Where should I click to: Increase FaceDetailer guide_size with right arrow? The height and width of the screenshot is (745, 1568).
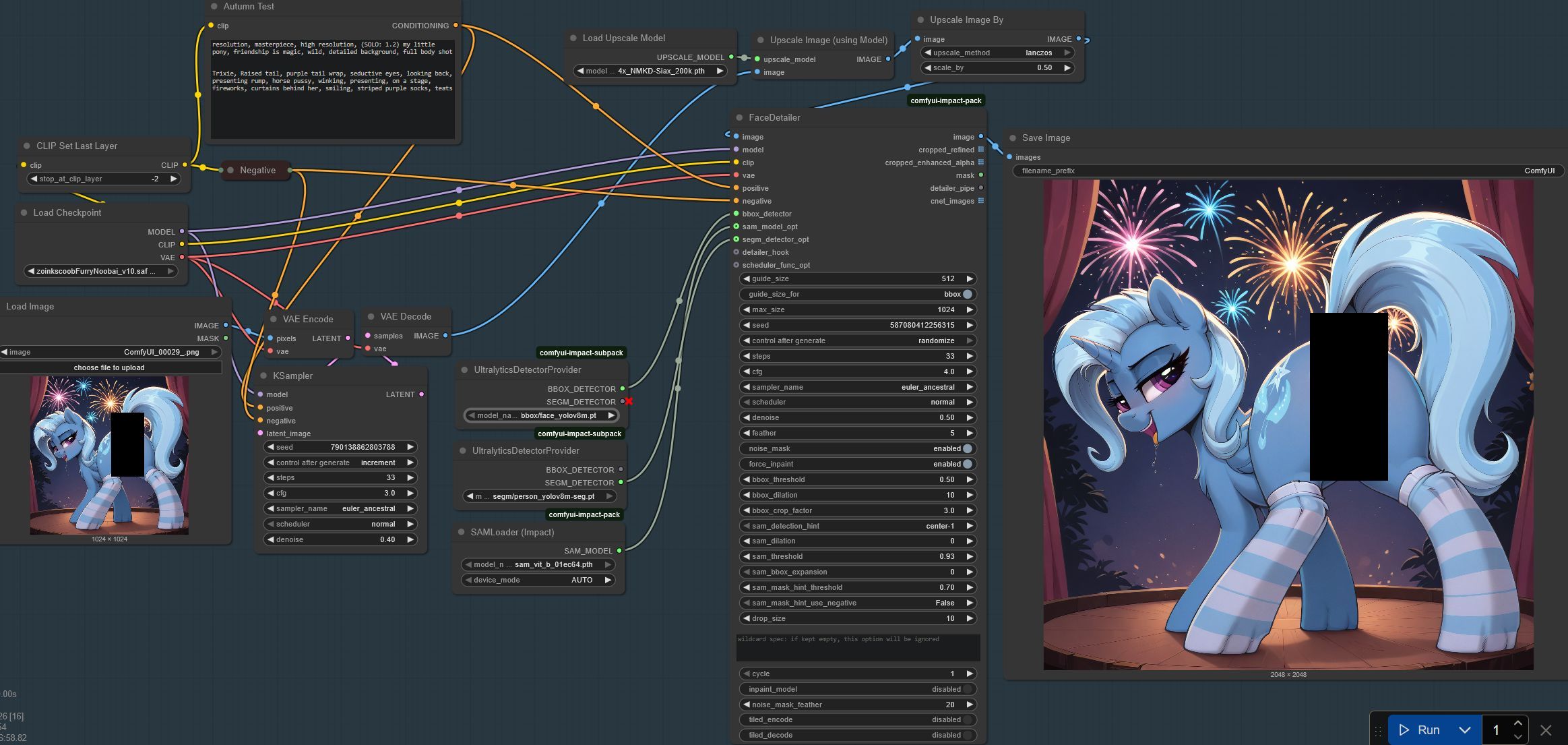coord(970,279)
